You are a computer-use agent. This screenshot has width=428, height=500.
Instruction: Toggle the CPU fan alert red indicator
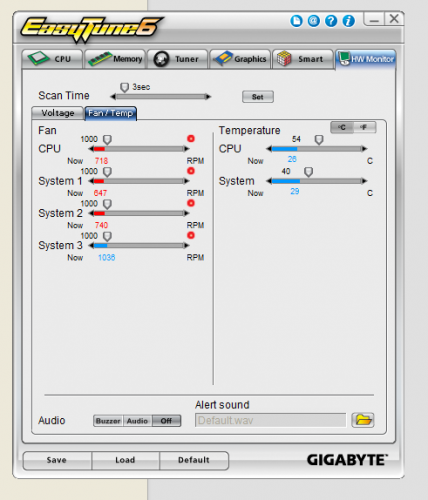(191, 138)
